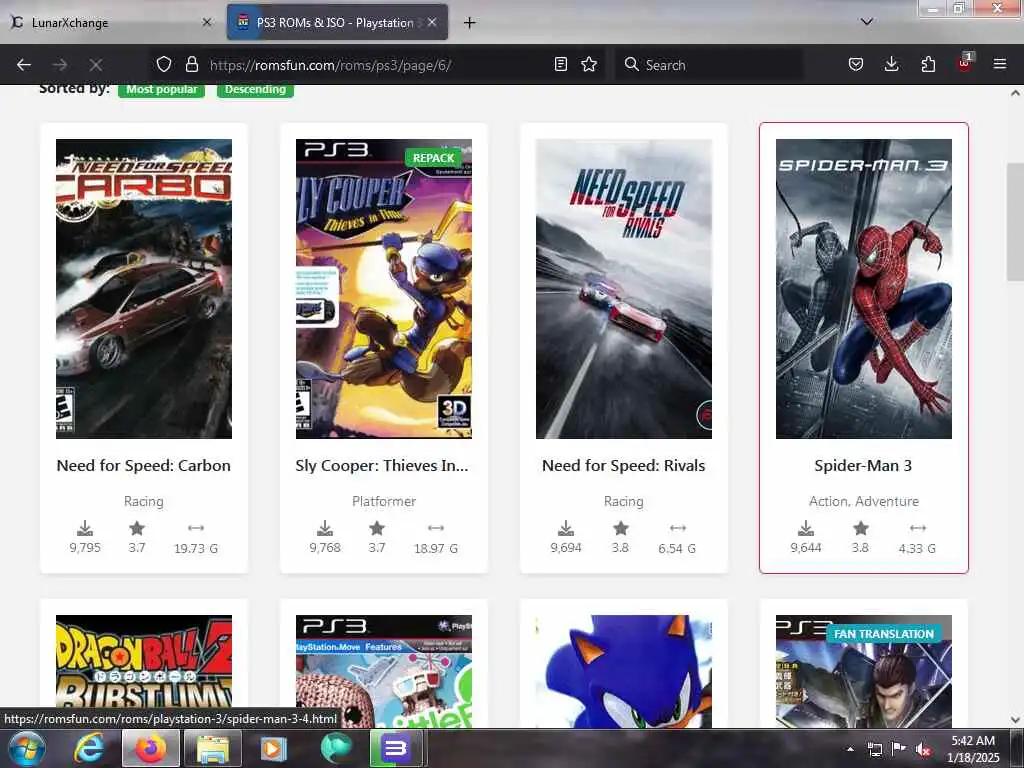
Task: Expand the list all tabs chevron
Action: [867, 22]
